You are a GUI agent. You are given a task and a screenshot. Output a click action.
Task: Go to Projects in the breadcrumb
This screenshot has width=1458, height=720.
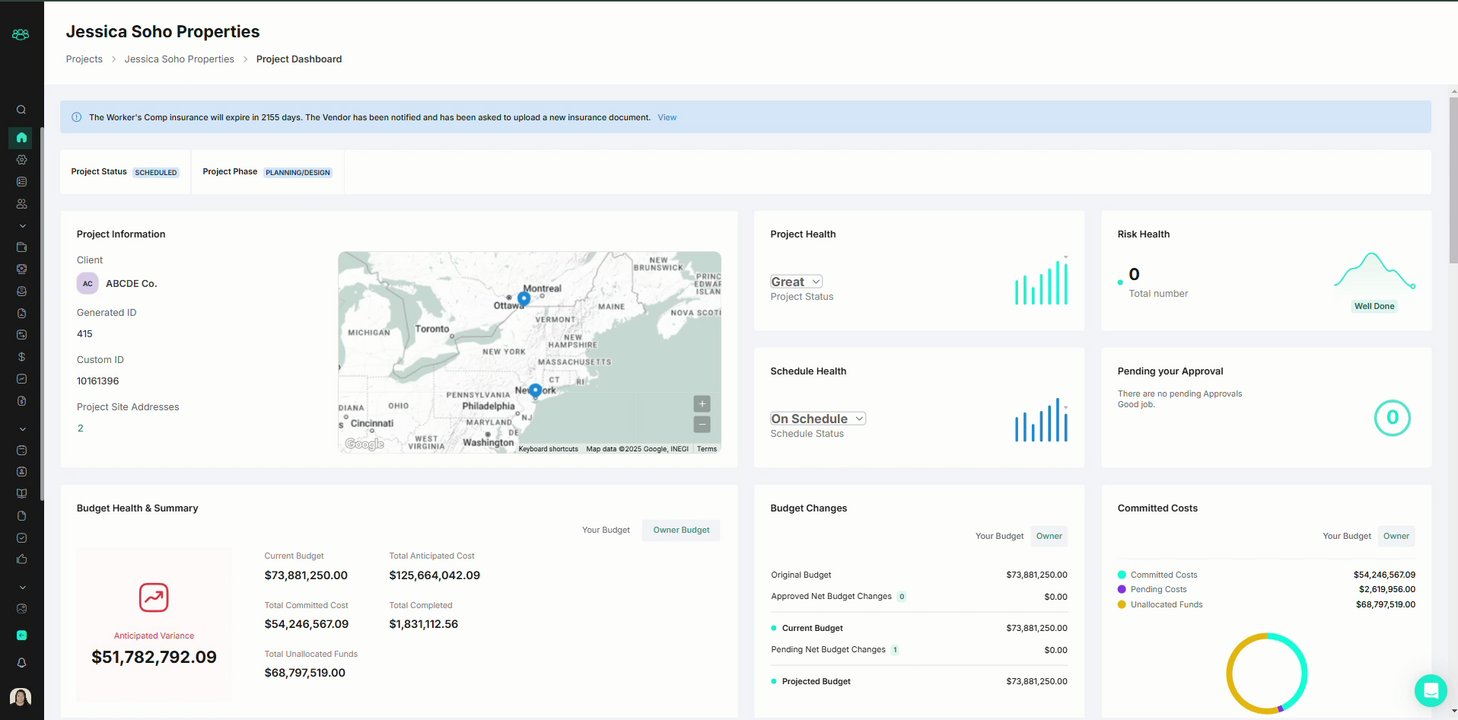pyautogui.click(x=84, y=59)
